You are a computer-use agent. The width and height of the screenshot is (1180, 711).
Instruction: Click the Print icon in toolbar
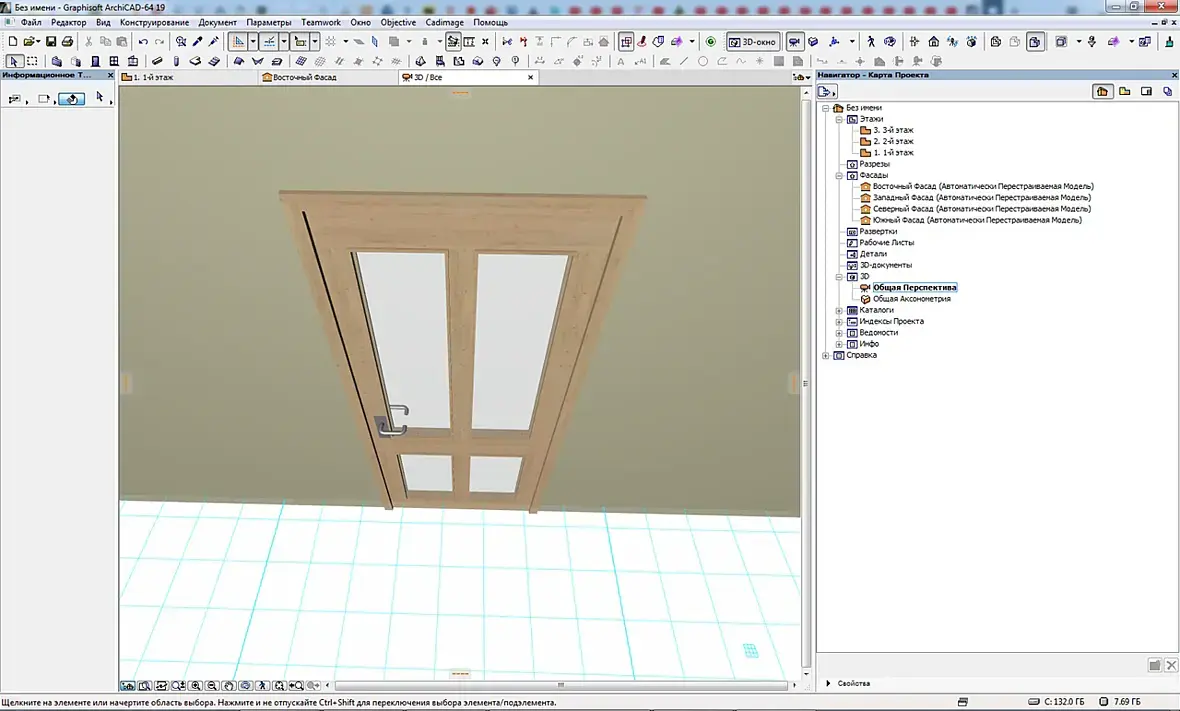(x=67, y=42)
